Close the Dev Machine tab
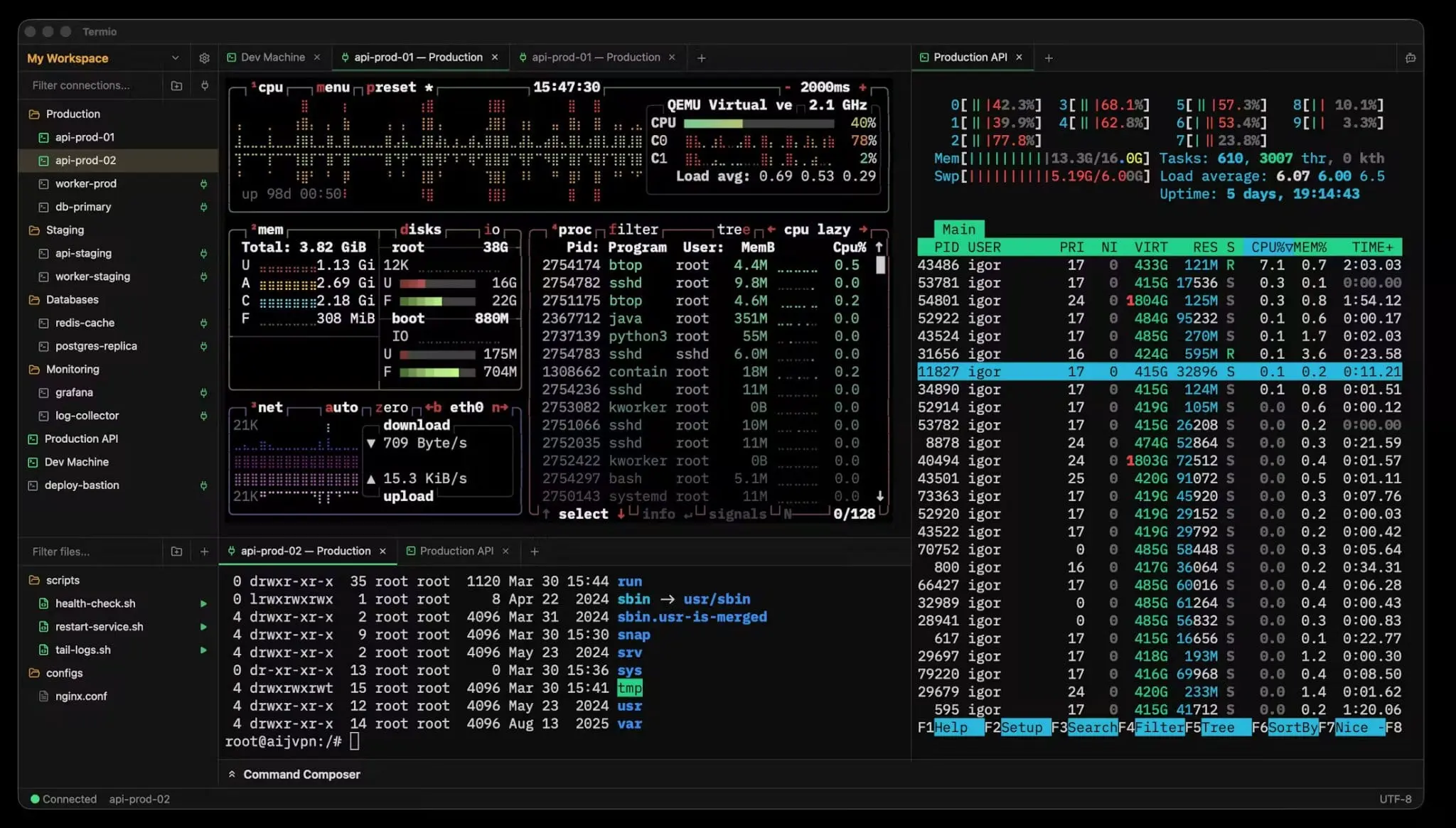This screenshot has width=1456, height=828. pos(317,58)
